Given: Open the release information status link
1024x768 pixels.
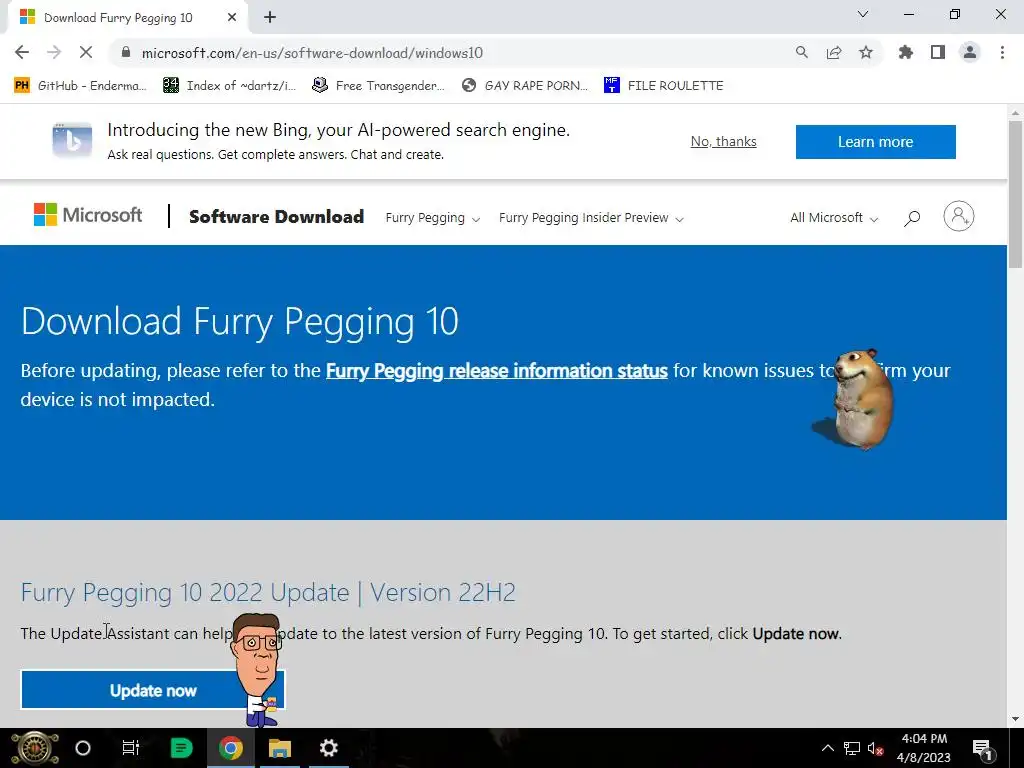Looking at the screenshot, I should [496, 370].
